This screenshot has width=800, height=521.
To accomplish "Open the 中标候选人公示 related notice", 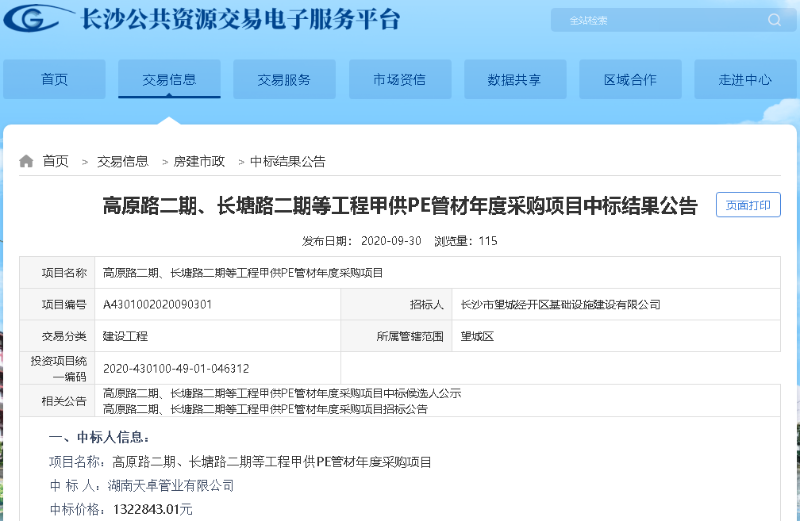I will (282, 394).
